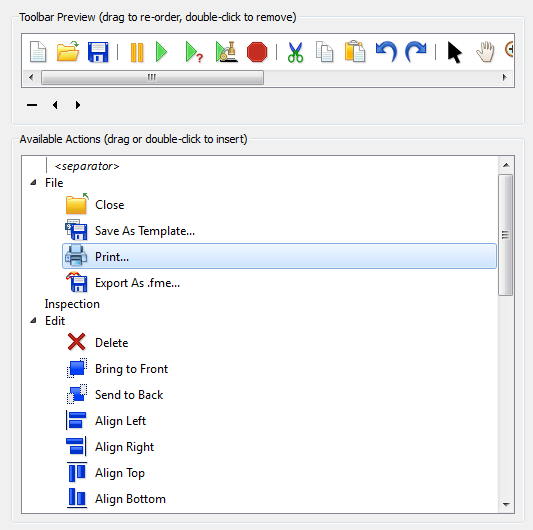Click the move-right arrow button below preview
533x530 pixels.
pos(78,105)
